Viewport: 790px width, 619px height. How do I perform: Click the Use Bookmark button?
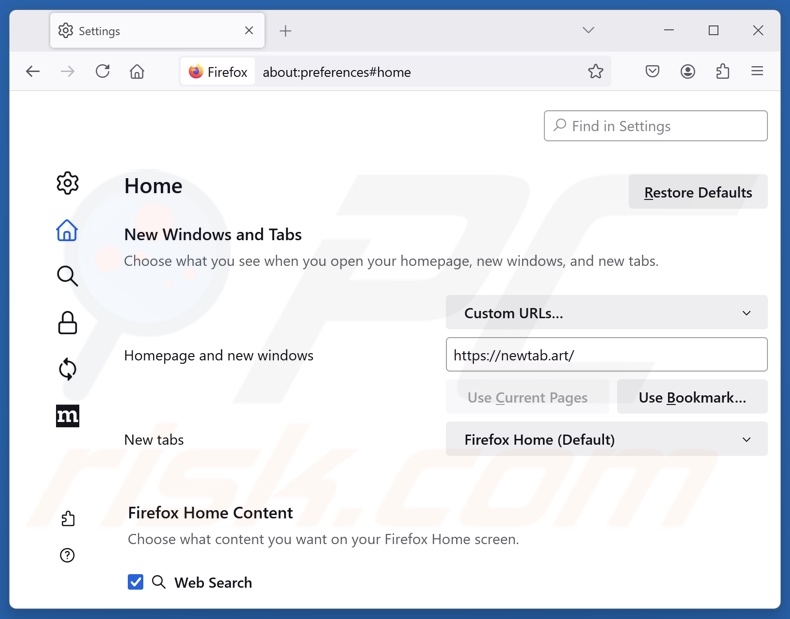click(x=692, y=397)
